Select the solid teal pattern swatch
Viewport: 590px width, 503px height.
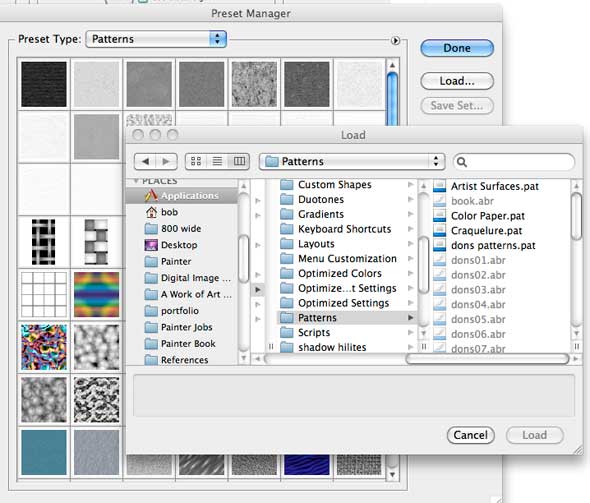pos(44,453)
